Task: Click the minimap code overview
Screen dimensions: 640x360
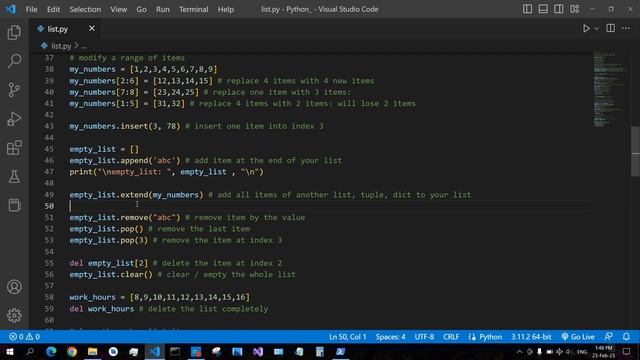Action: [610, 90]
